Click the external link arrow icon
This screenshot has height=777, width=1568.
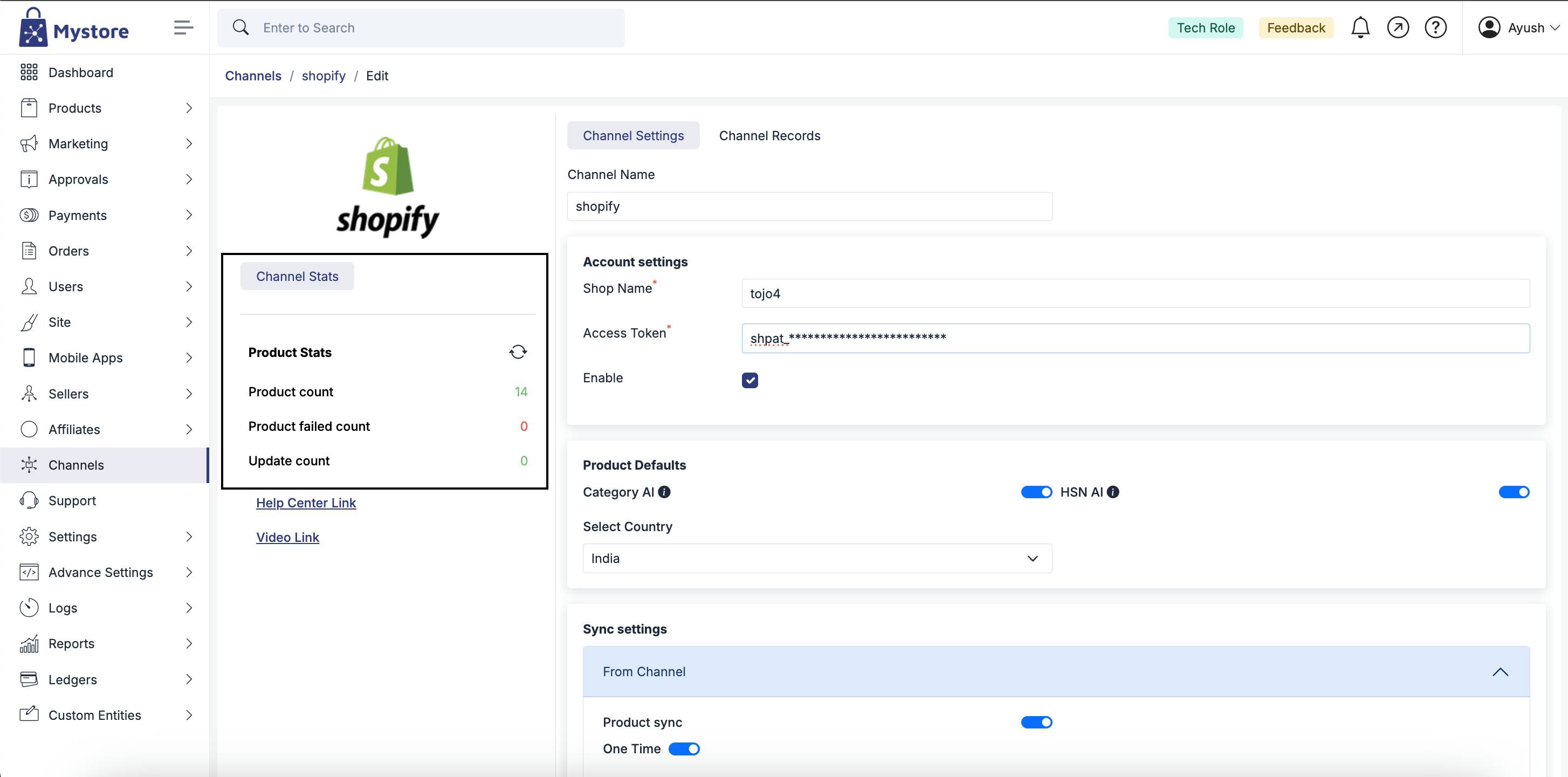coord(1398,27)
